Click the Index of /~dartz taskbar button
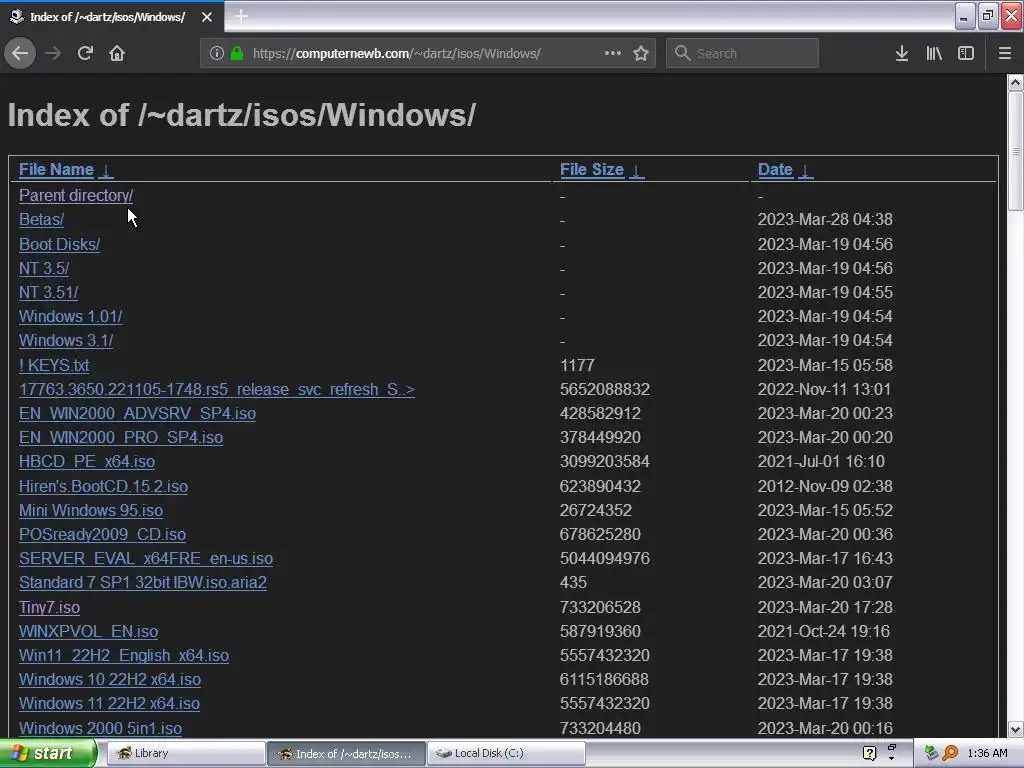 coord(346,754)
